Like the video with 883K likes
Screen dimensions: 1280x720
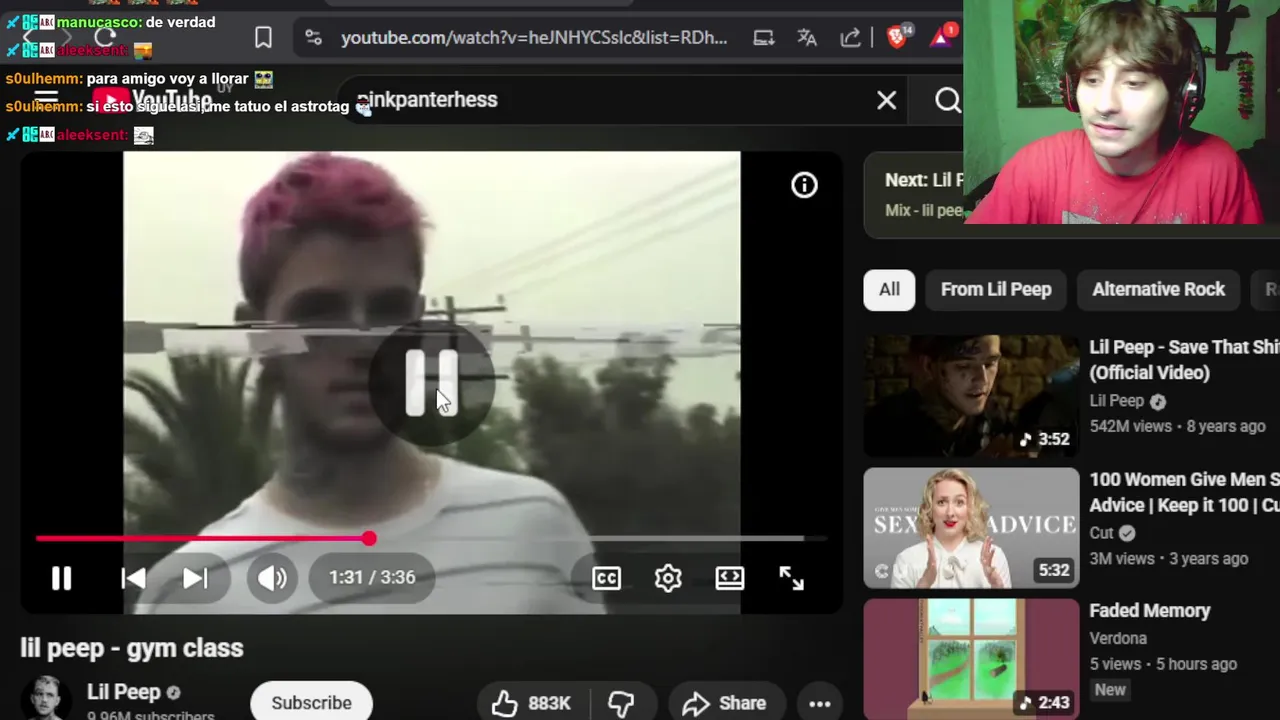click(532, 704)
